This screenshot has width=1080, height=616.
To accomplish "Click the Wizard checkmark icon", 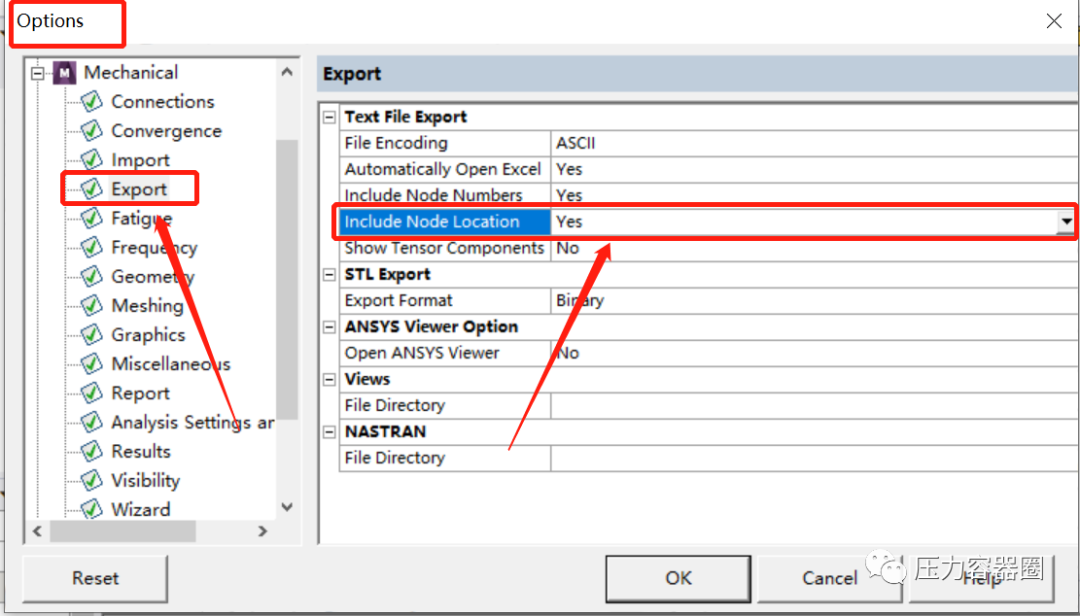I will click(90, 509).
